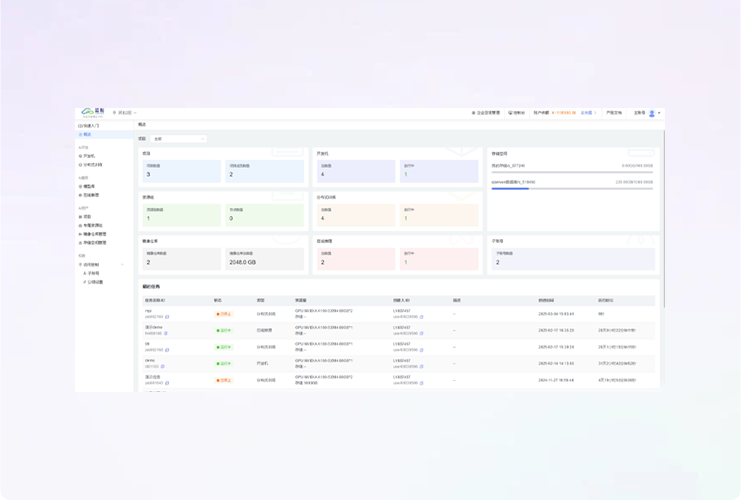Viewport: 741px width, 500px height.
Task: Select the 镜像仓库管理 sidebar icon
Action: 80,234
